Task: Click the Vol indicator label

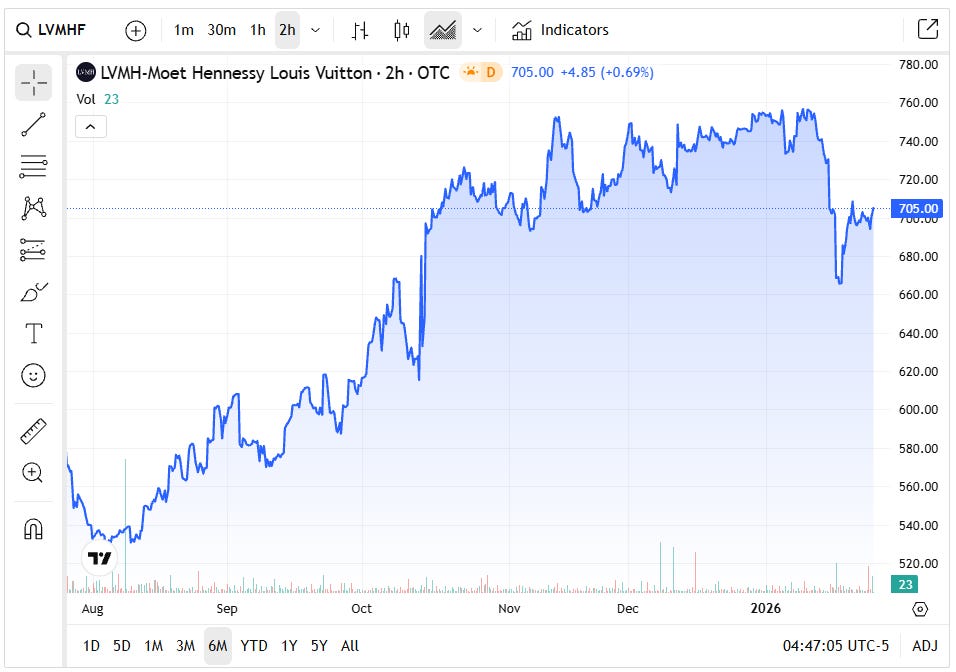Action: [86, 99]
